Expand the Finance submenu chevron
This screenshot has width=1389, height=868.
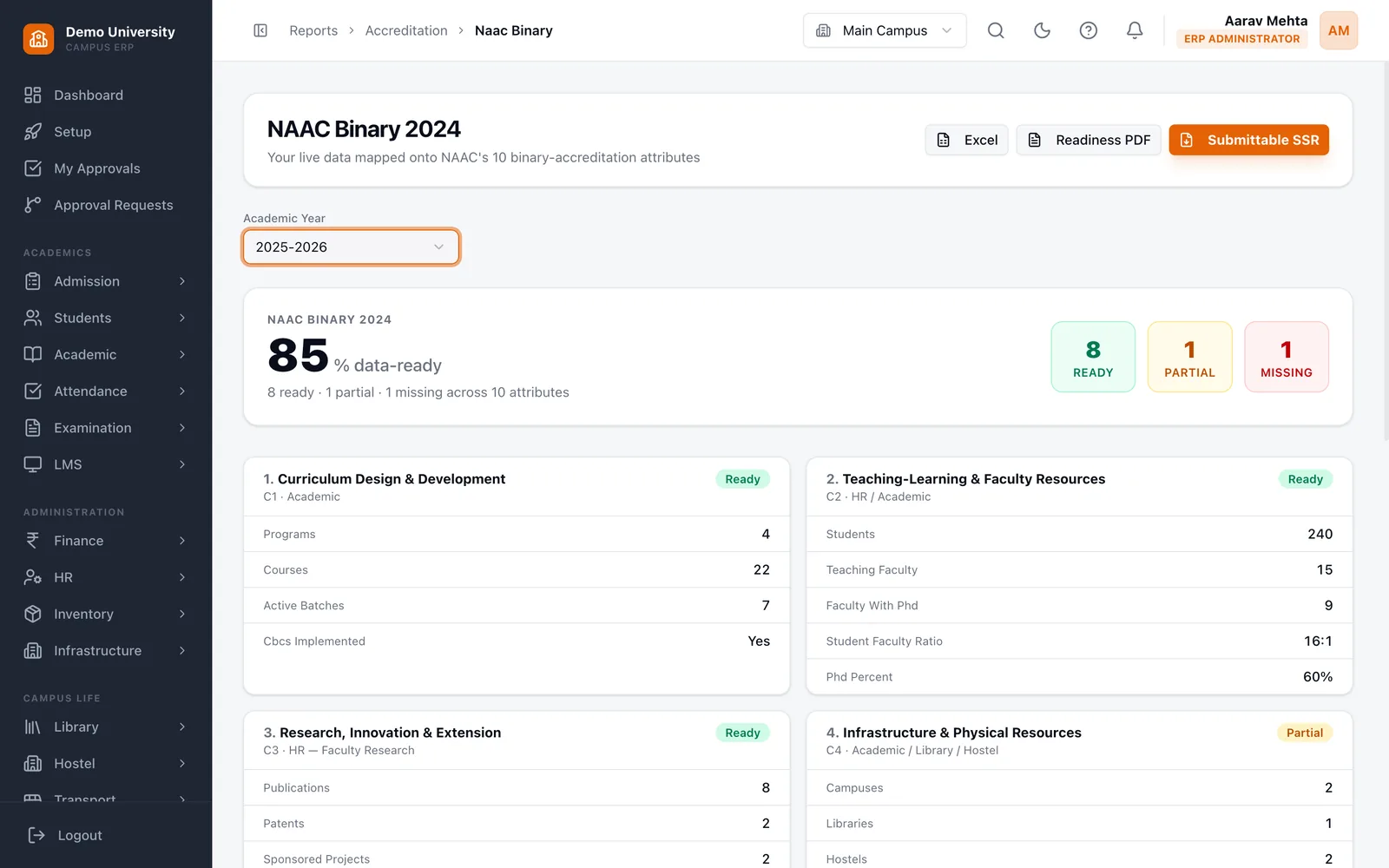coord(182,541)
